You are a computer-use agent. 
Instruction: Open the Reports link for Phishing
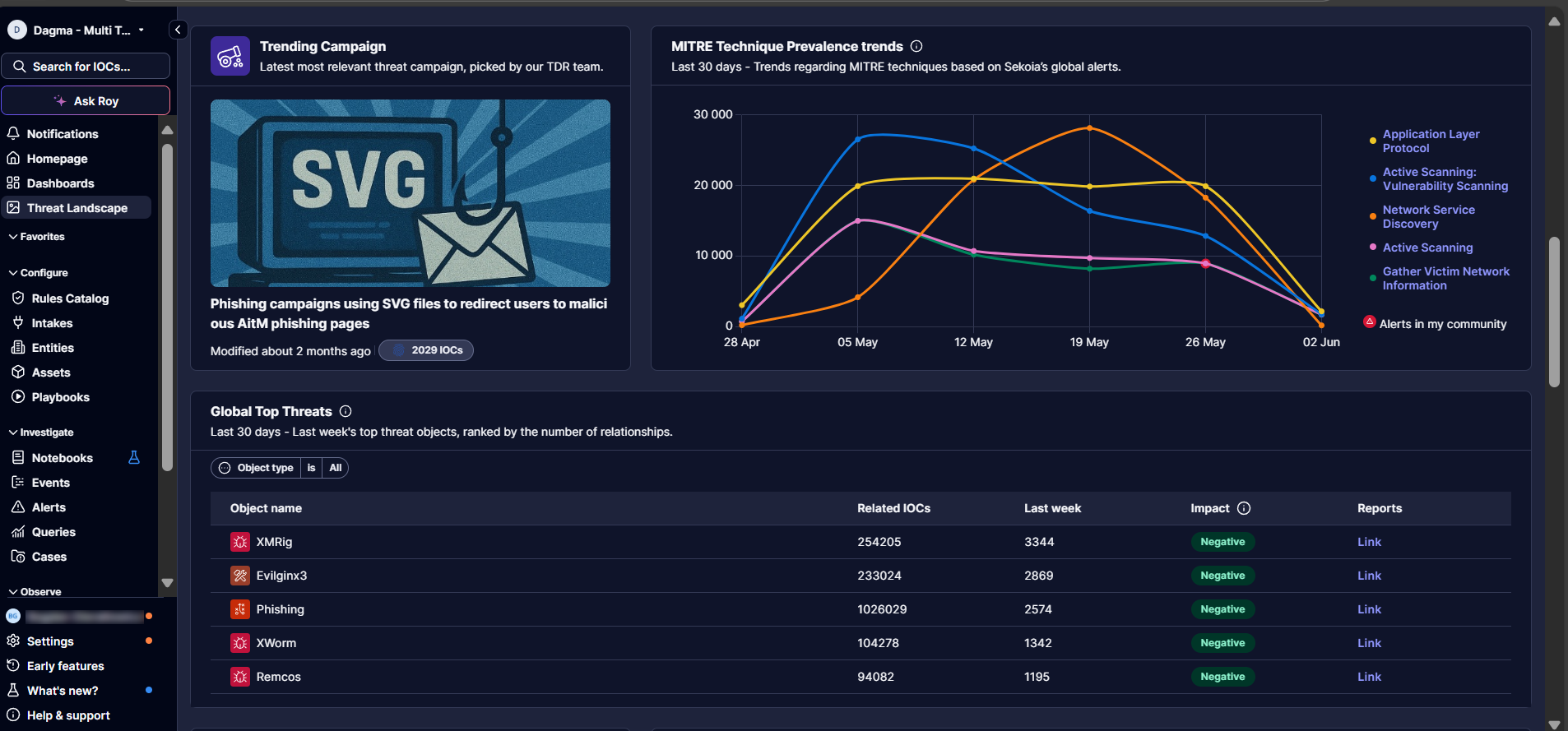point(1369,609)
